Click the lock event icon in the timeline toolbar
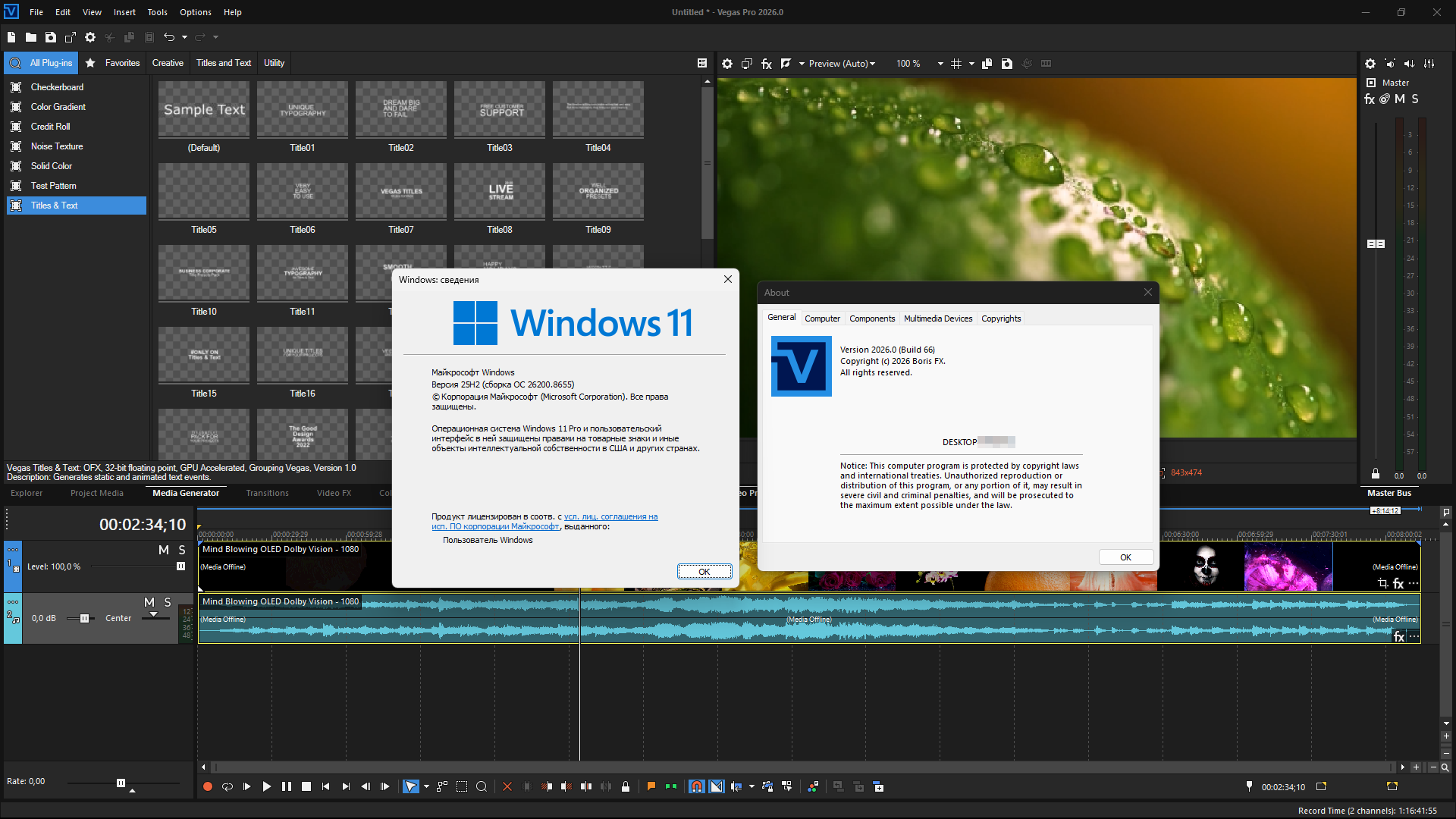The width and height of the screenshot is (1456, 819). click(626, 787)
